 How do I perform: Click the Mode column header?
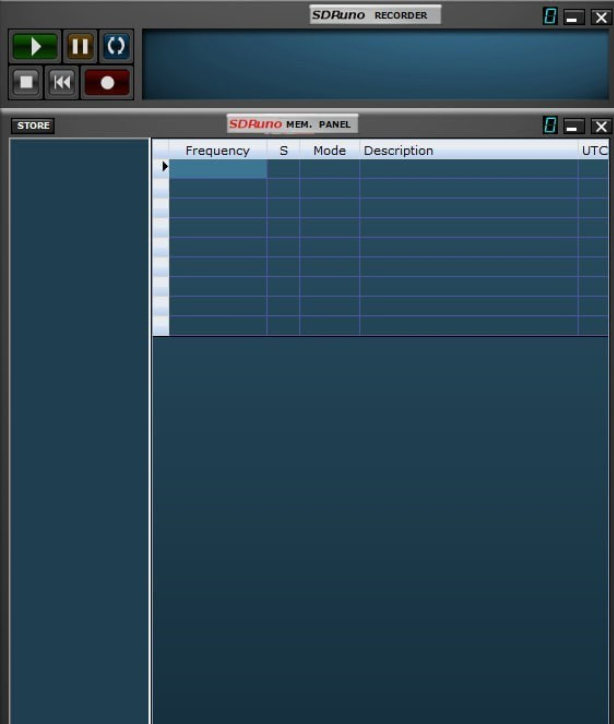(330, 151)
